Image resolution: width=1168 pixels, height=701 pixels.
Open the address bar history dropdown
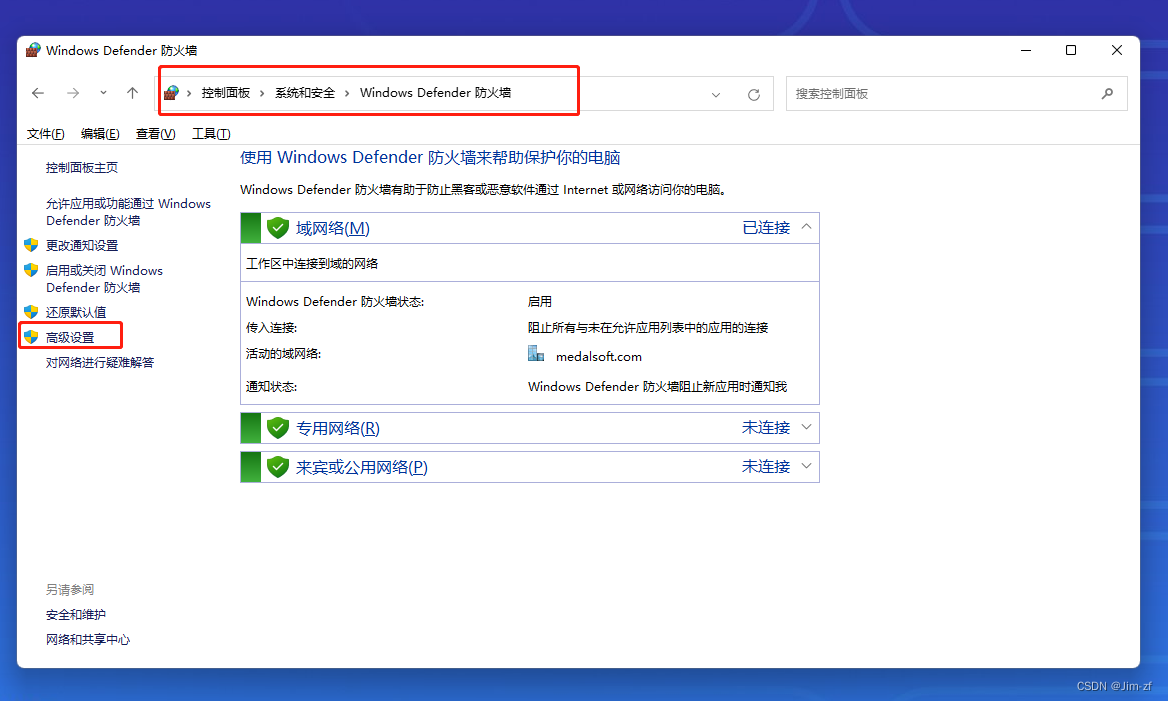(x=716, y=95)
